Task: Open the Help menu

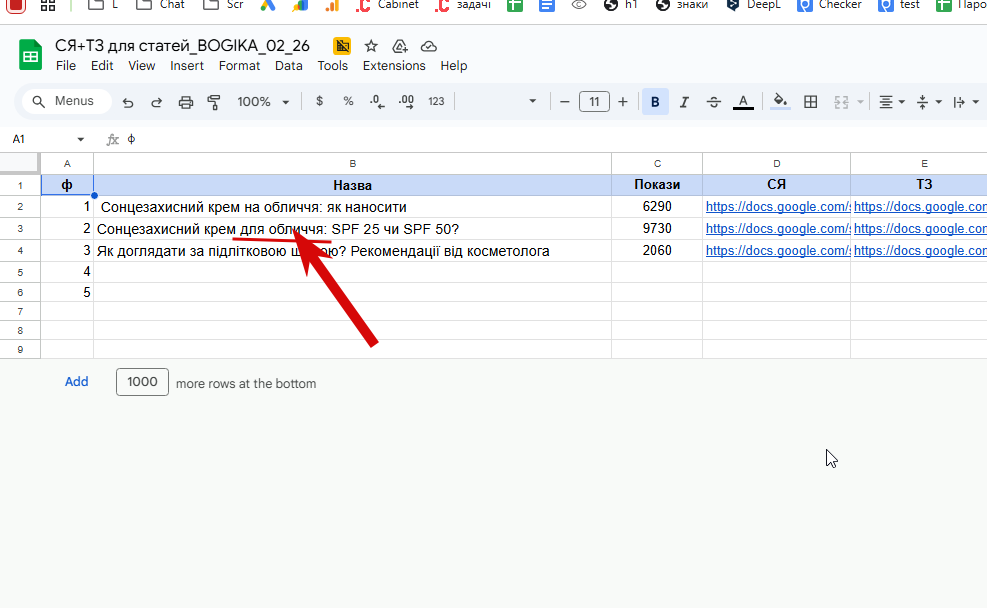Action: pyautogui.click(x=454, y=66)
